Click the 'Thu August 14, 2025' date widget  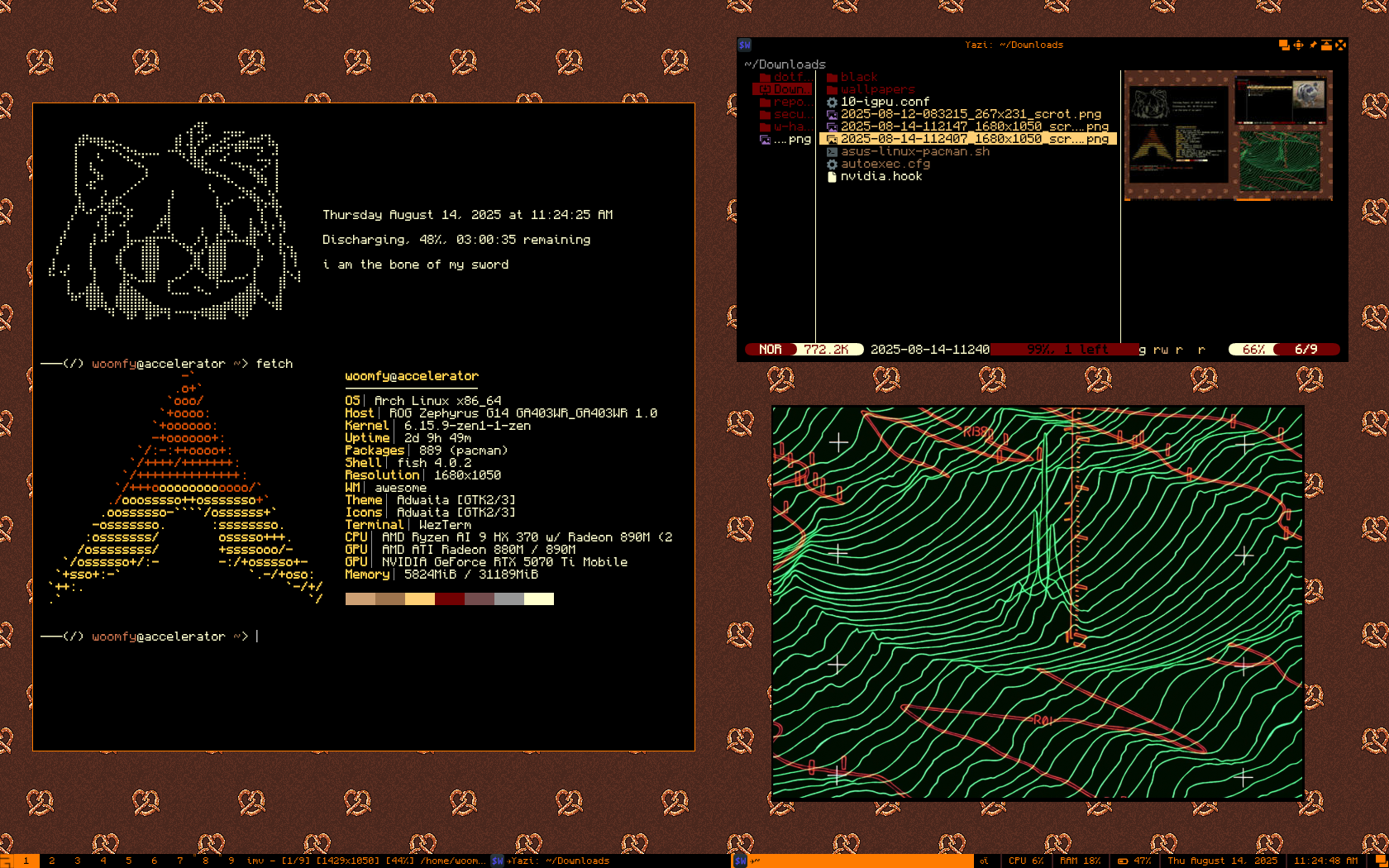pyautogui.click(x=1222, y=861)
